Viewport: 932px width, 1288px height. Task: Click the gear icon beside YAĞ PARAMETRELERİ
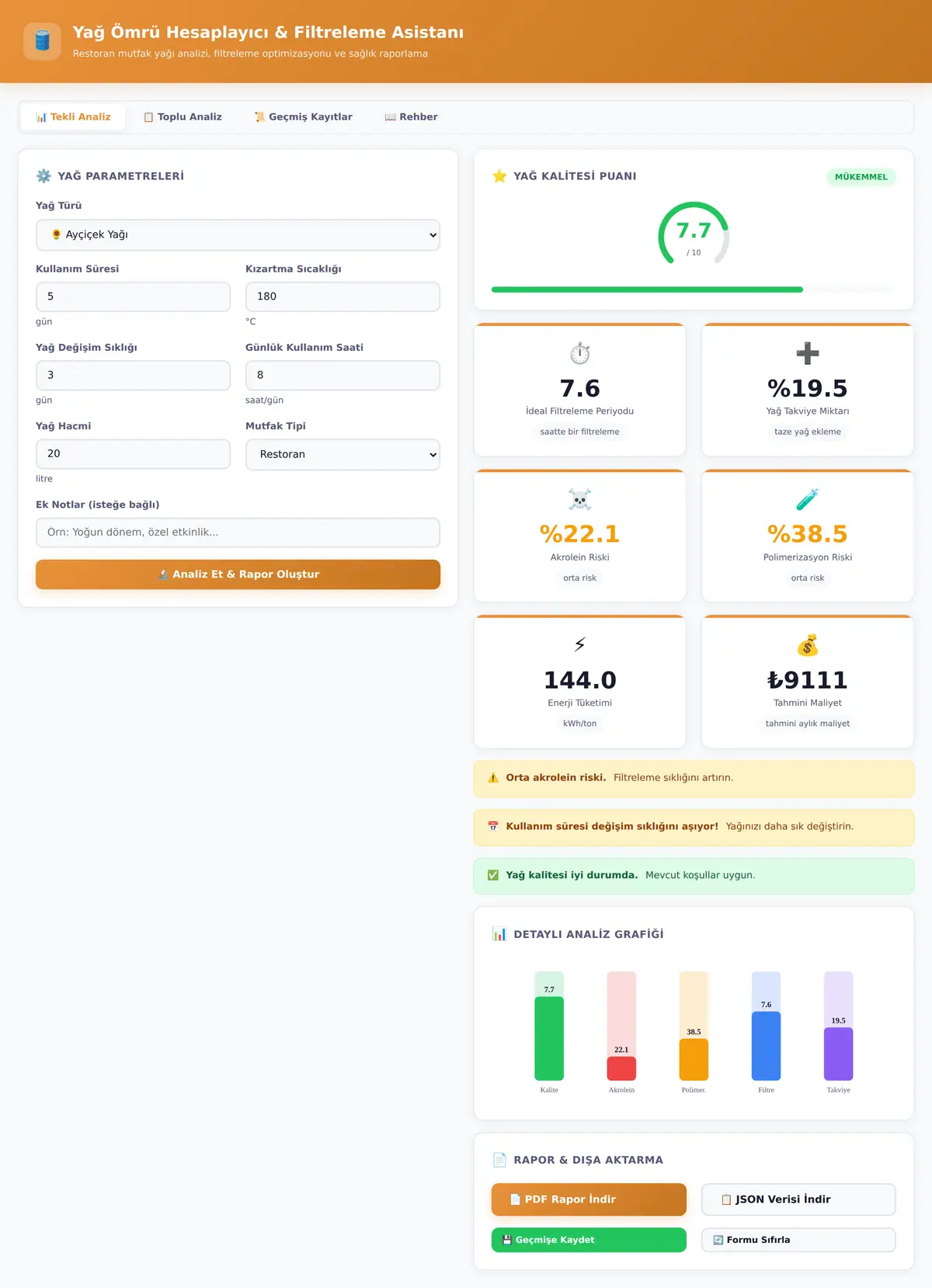pos(43,176)
